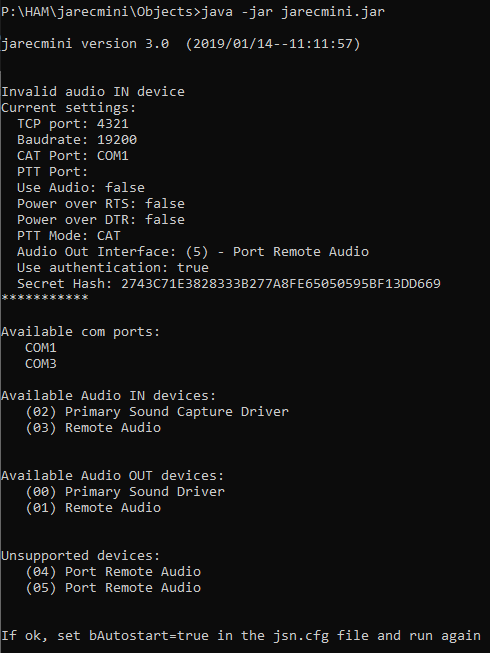Click the Invalid audio IN device message

click(x=93, y=92)
